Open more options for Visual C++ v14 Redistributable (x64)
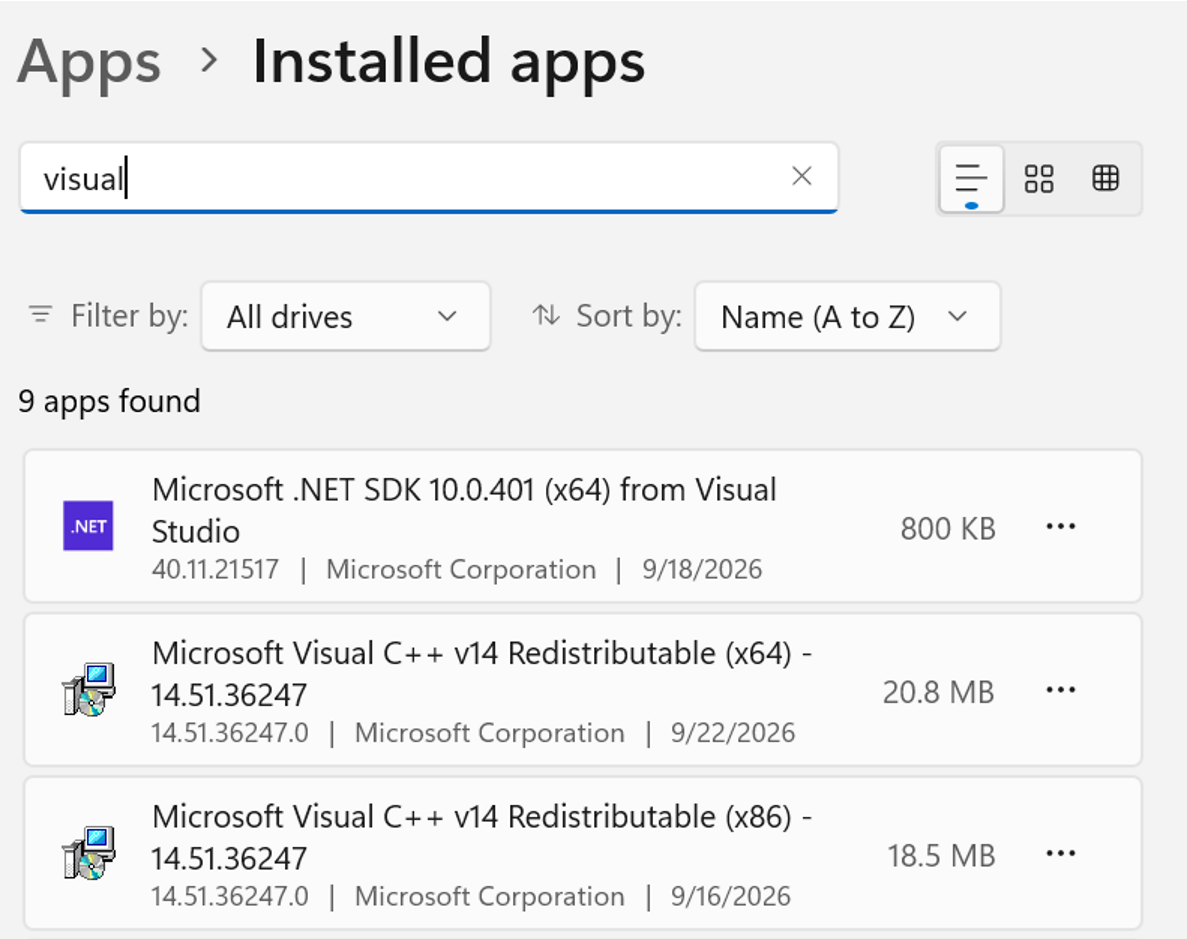The image size is (1187, 939). click(x=1061, y=690)
